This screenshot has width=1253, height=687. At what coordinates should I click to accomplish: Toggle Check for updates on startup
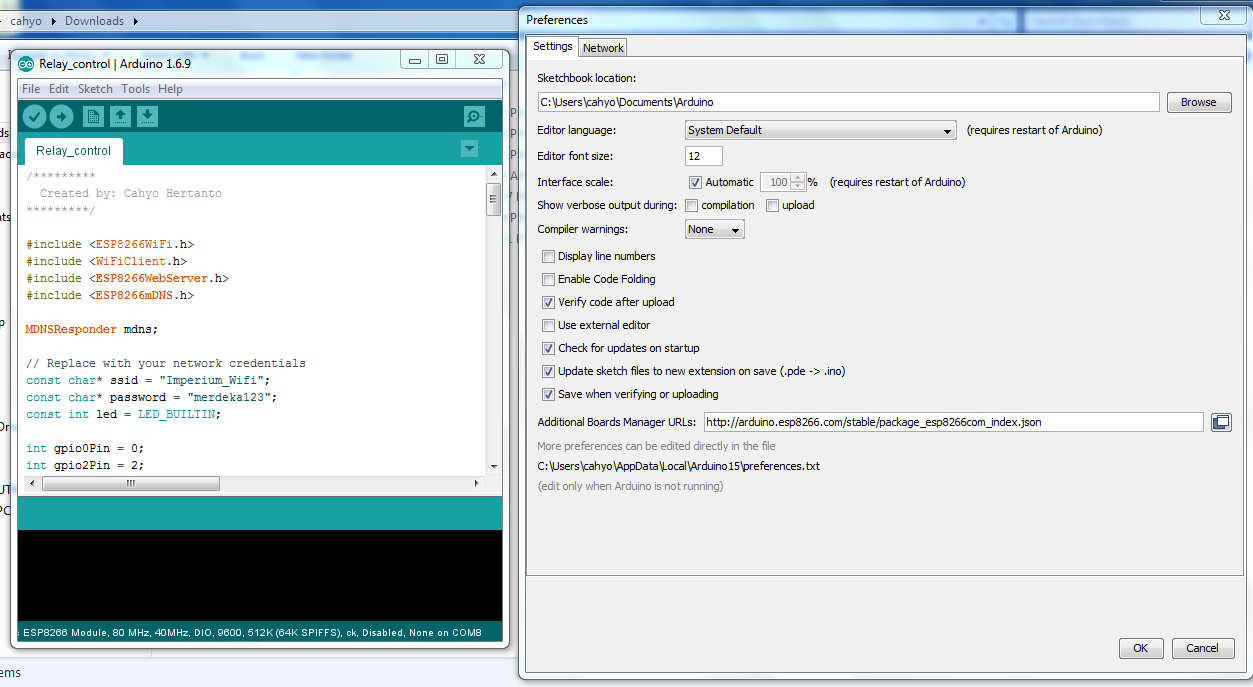click(548, 348)
